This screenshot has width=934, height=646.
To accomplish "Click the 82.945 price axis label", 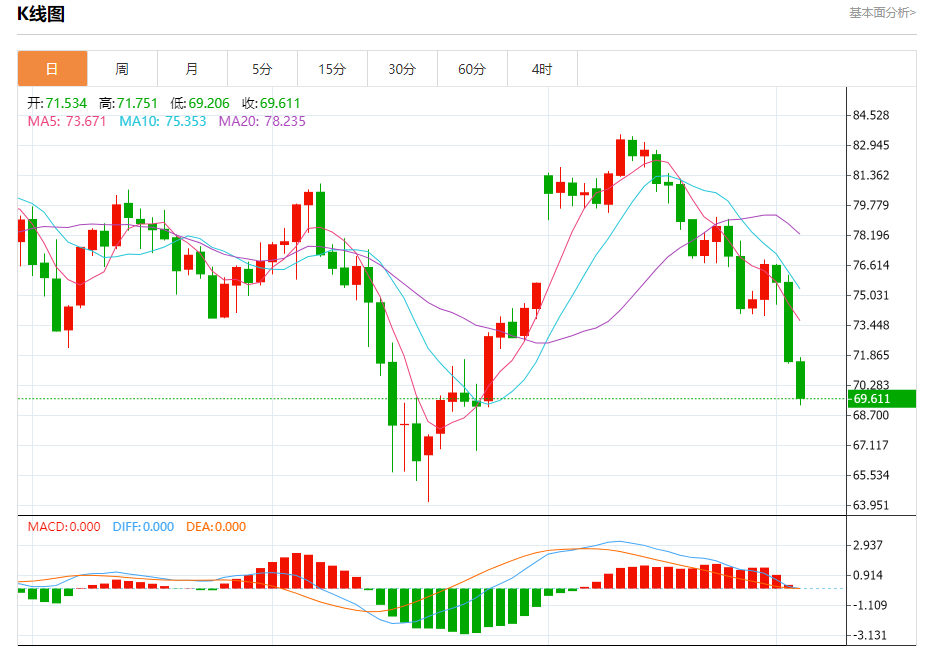I will tap(871, 145).
